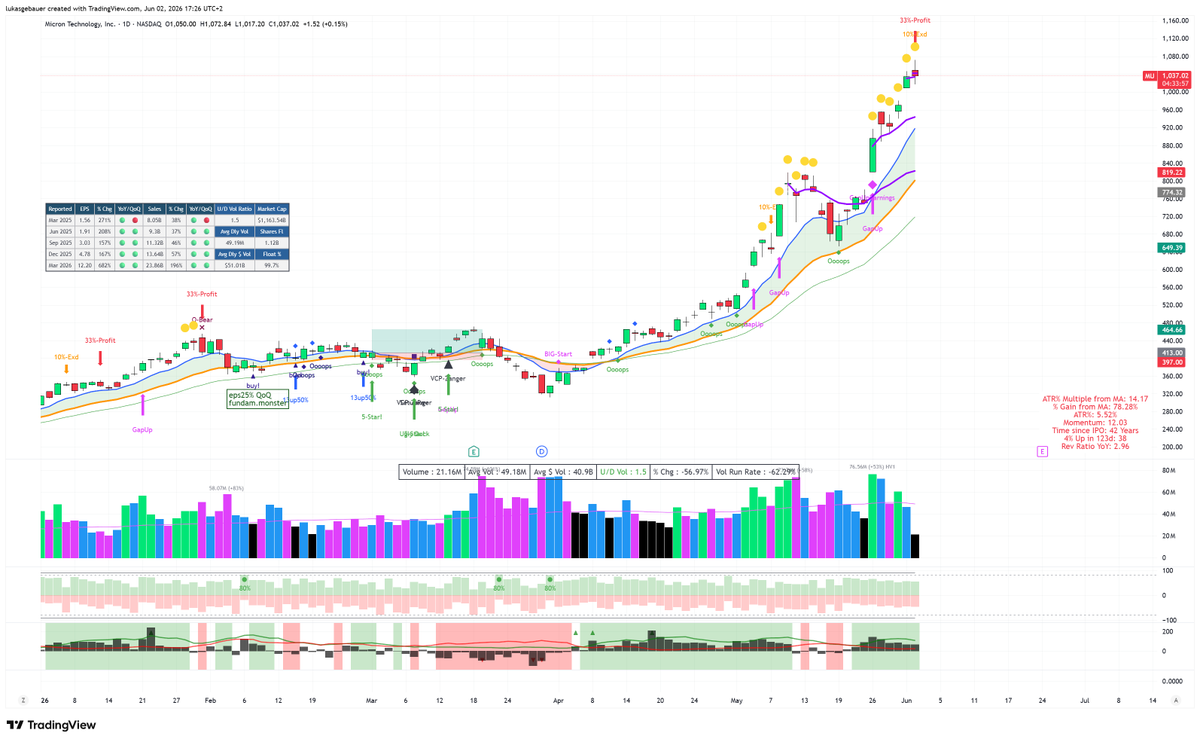Click the green earnings E marker
Viewport: 1200px width, 742px height.
[x=474, y=452]
